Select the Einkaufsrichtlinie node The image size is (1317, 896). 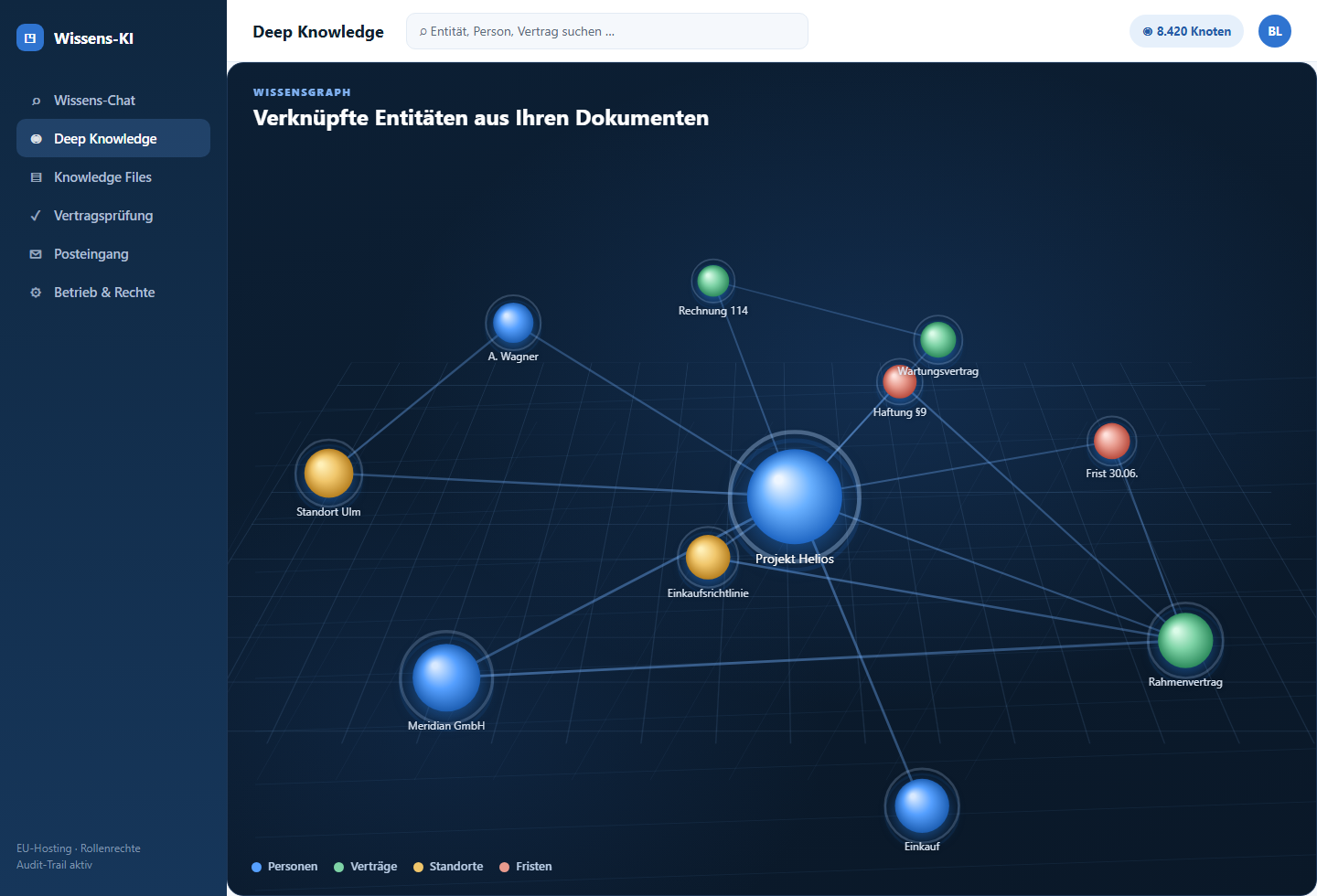708,558
